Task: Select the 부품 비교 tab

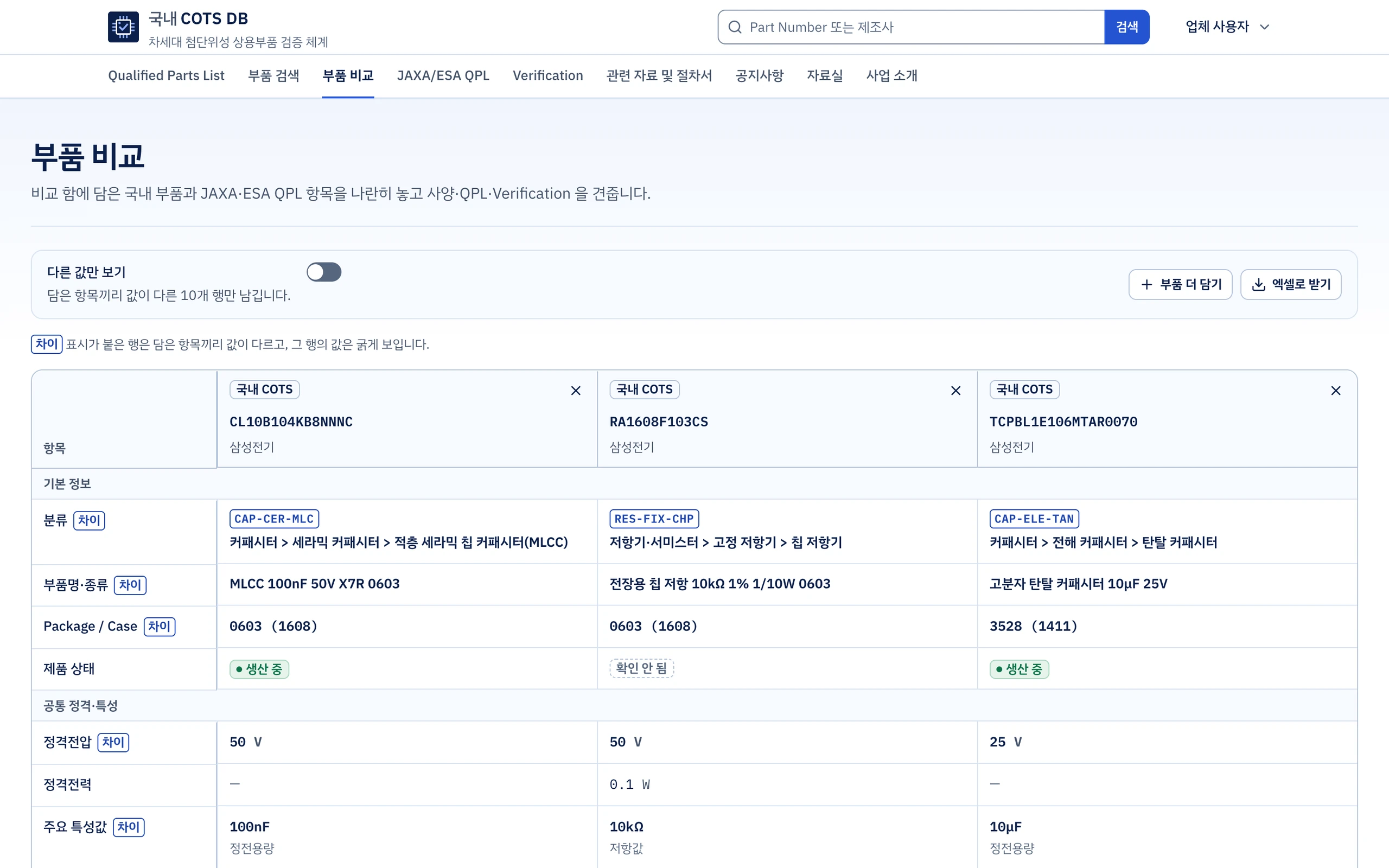Action: pos(348,75)
